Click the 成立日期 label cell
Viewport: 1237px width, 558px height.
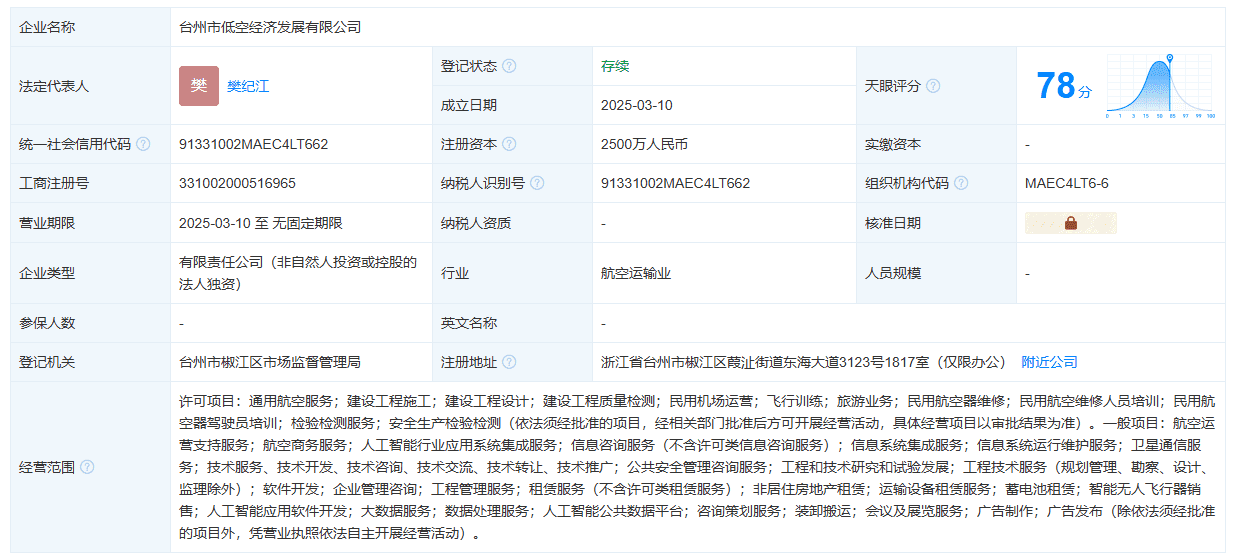tap(513, 105)
